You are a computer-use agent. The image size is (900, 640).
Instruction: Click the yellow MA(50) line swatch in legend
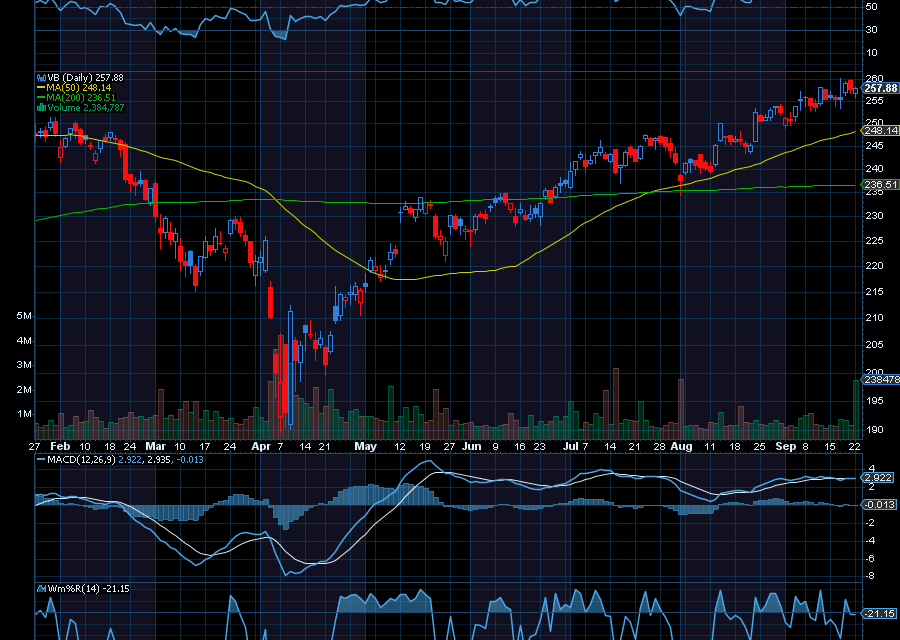click(41, 88)
